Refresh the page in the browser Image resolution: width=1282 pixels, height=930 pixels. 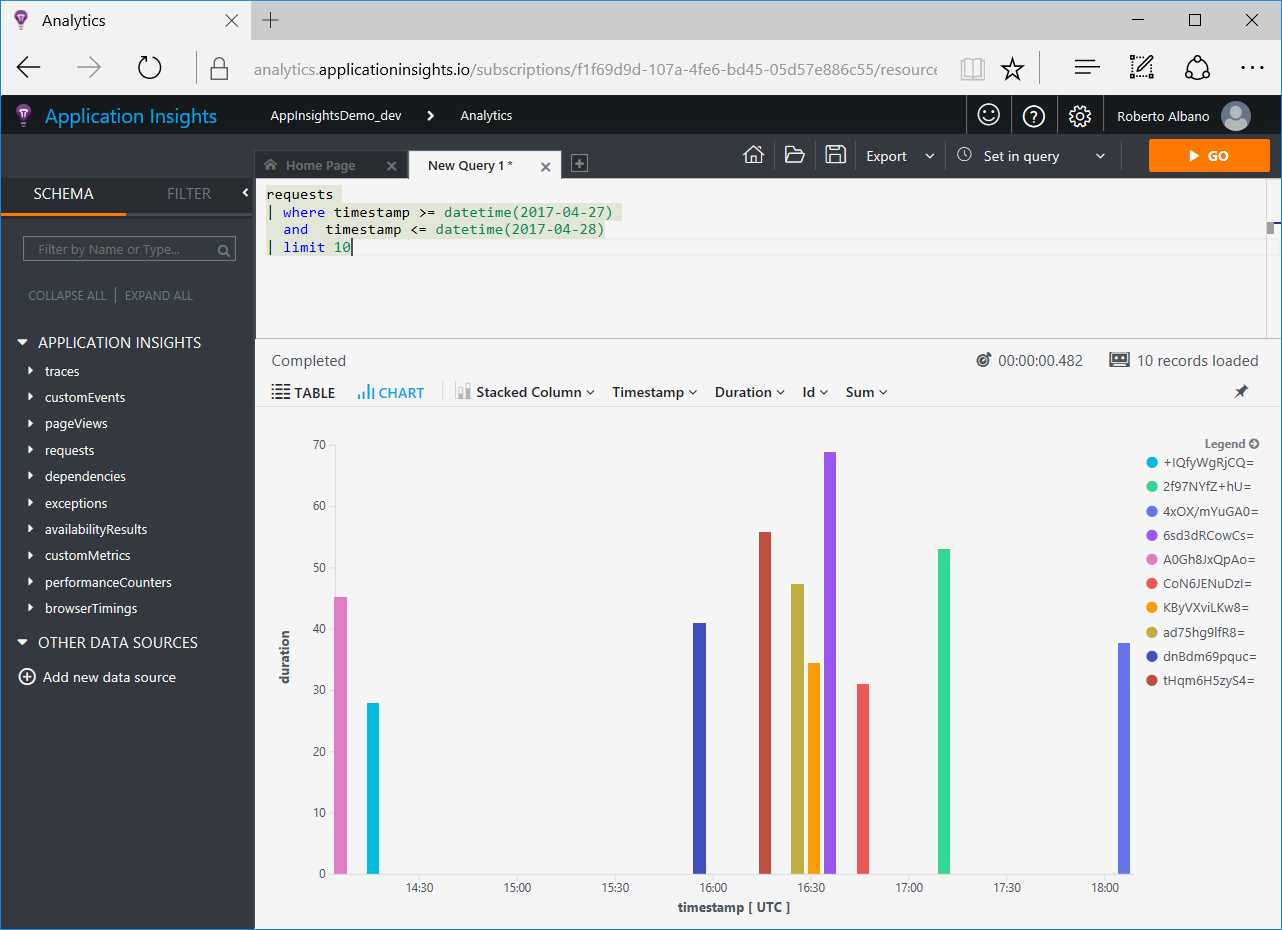(149, 68)
